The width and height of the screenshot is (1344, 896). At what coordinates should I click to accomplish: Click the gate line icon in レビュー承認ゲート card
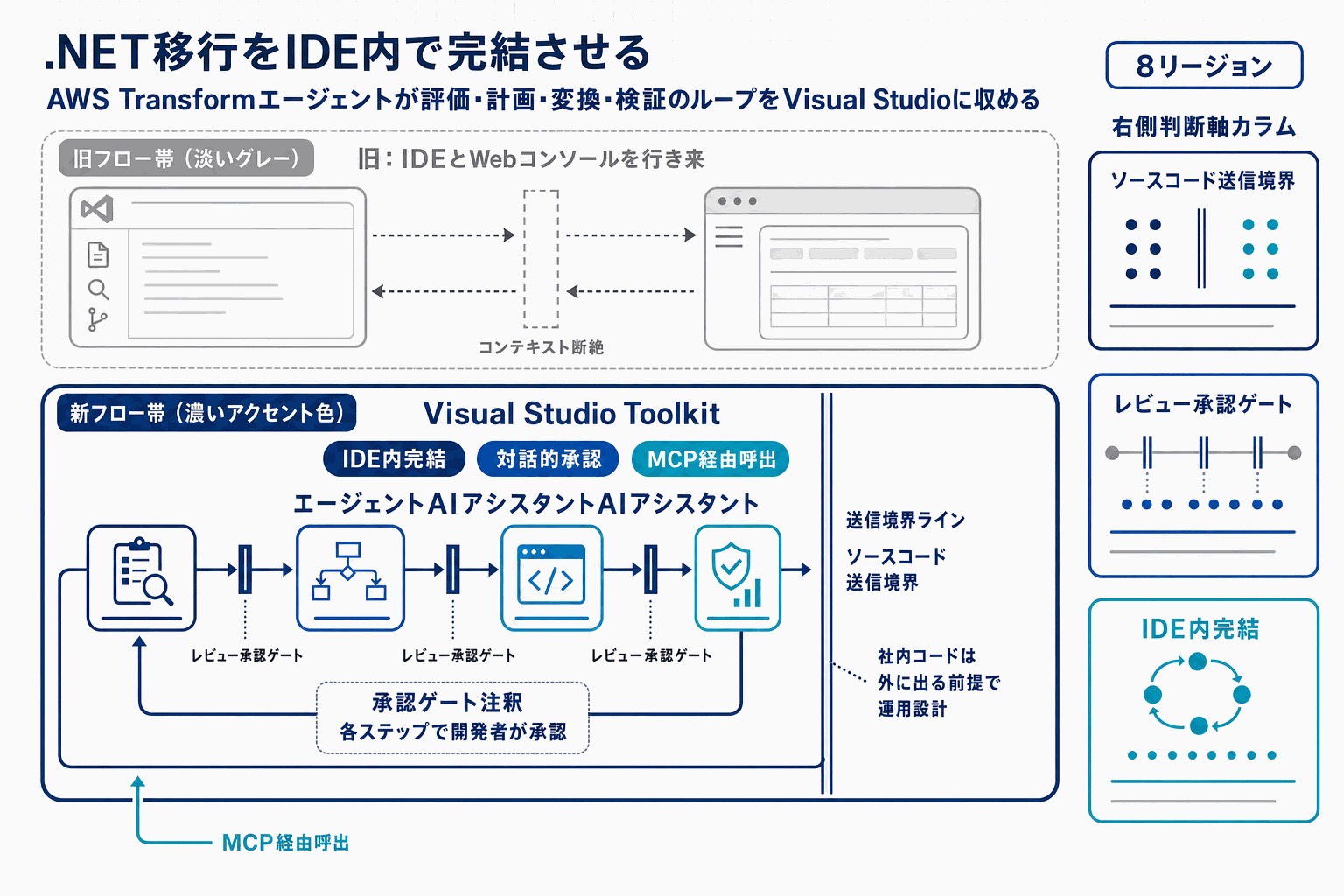(x=1203, y=453)
